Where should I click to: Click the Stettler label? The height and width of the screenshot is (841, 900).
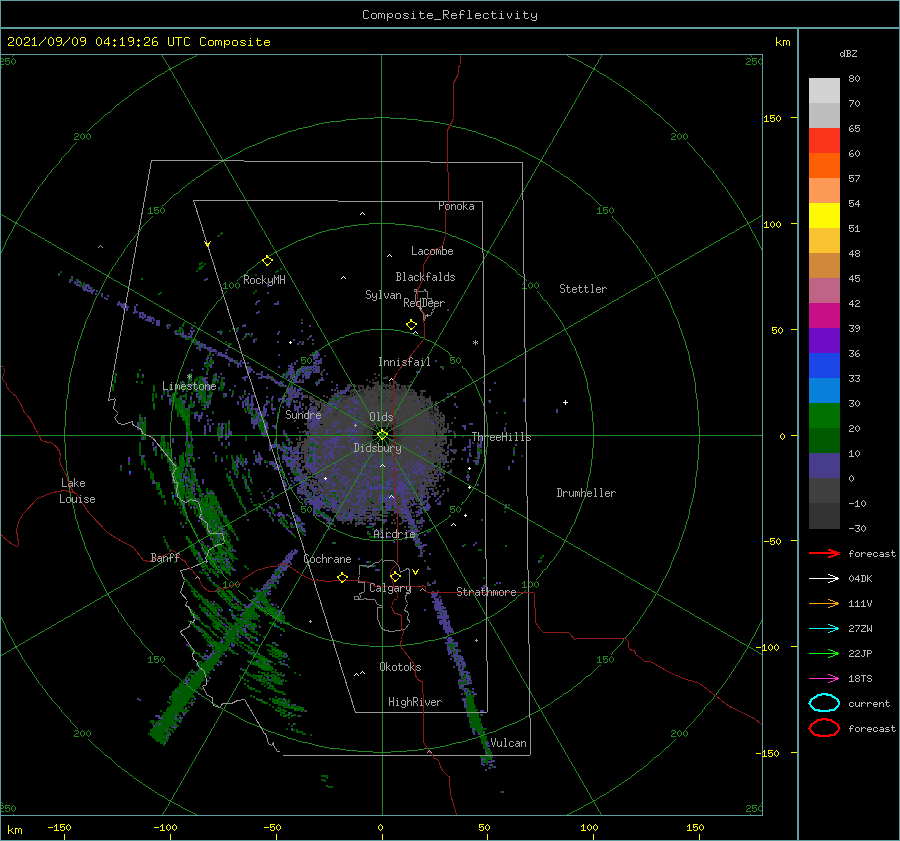(583, 289)
